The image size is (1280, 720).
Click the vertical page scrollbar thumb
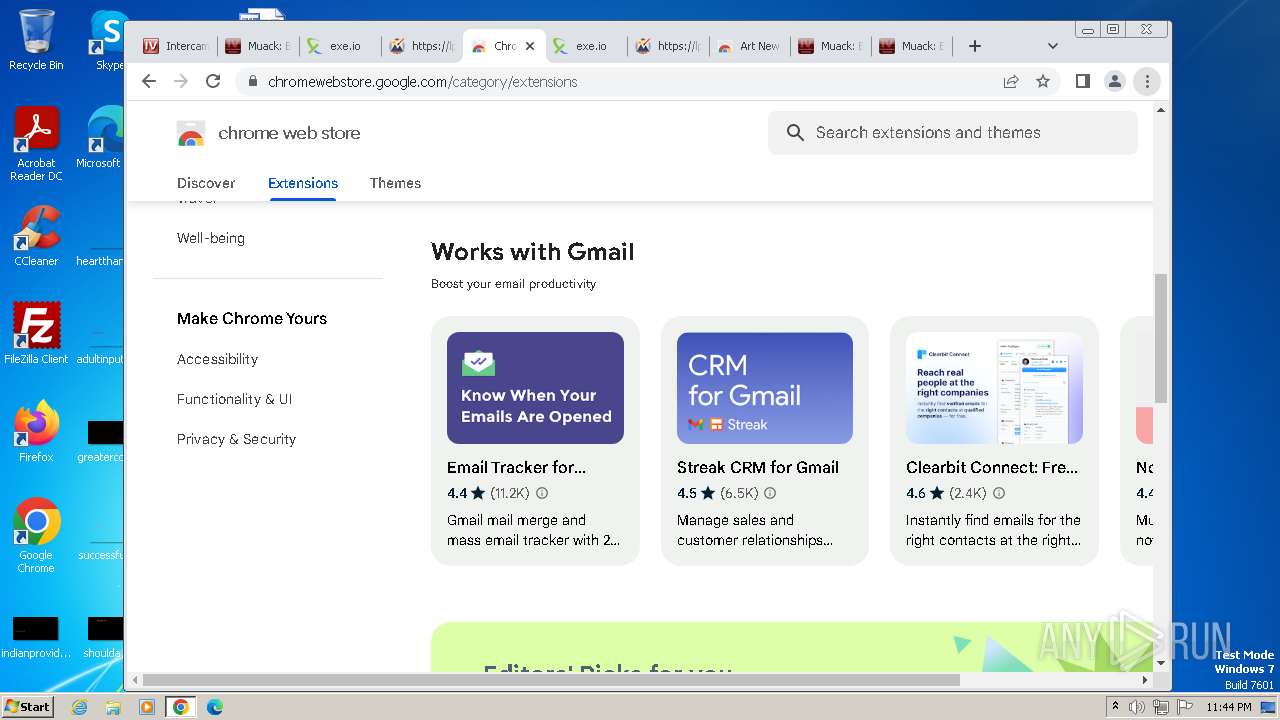[x=1161, y=338]
